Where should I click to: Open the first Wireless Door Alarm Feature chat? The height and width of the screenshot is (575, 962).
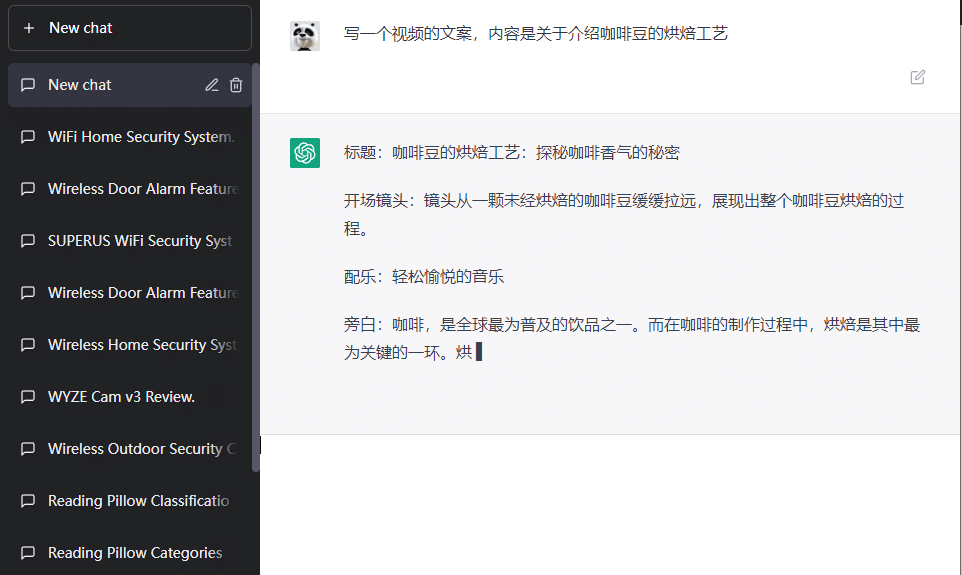click(x=129, y=189)
